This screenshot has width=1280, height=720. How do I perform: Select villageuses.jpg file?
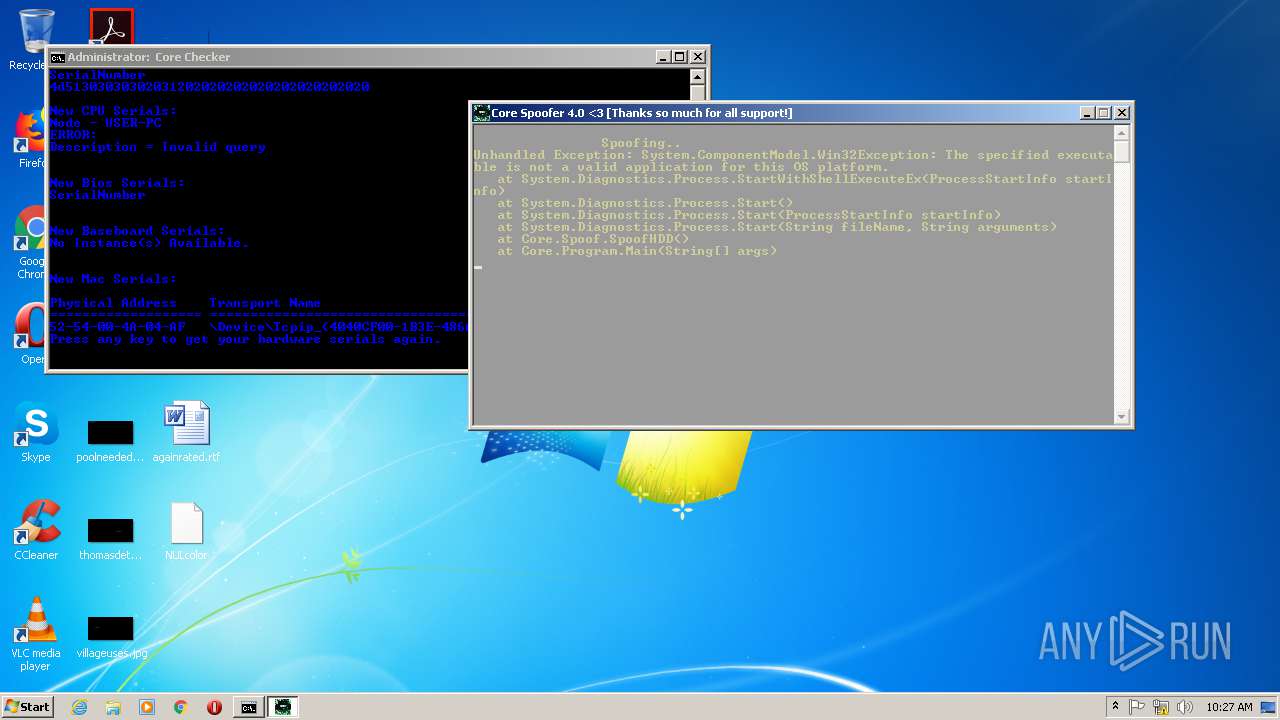[111, 635]
